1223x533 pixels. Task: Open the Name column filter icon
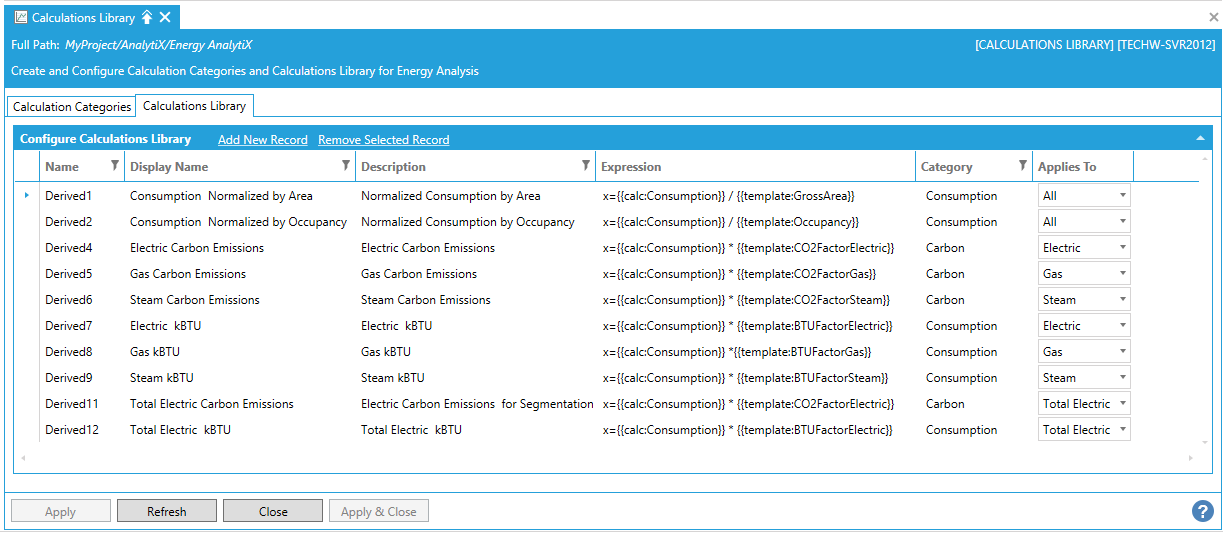(x=114, y=166)
